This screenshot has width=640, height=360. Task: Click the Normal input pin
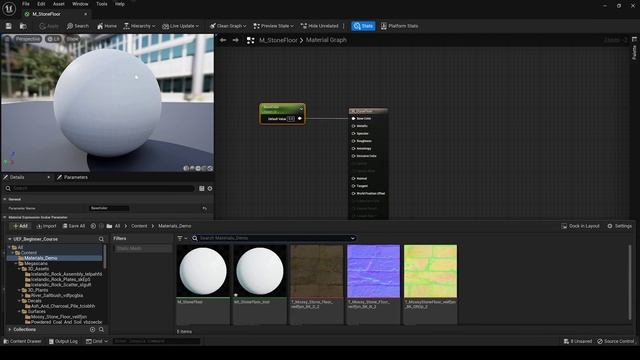coord(353,178)
